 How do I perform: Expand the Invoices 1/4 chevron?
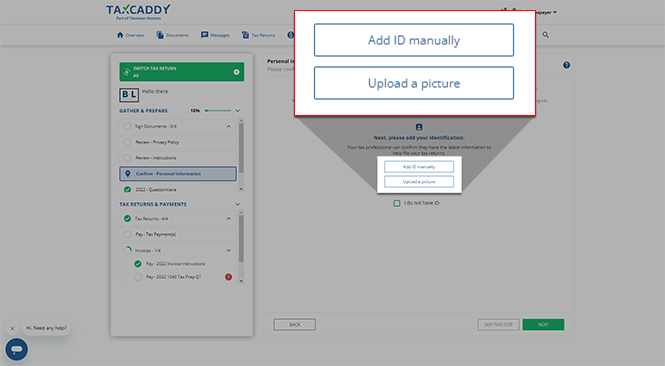click(229, 250)
